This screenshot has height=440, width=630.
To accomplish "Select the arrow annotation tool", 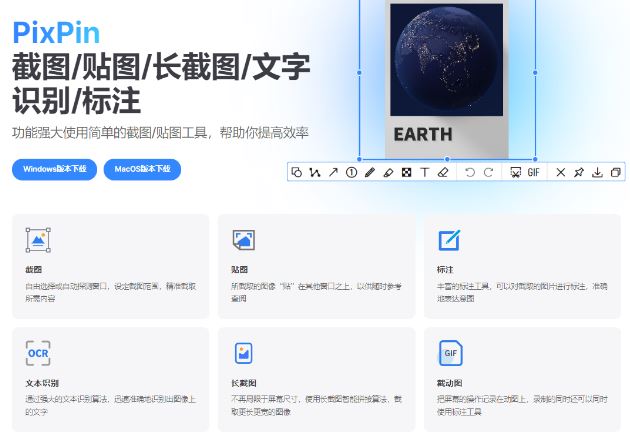I will point(333,172).
